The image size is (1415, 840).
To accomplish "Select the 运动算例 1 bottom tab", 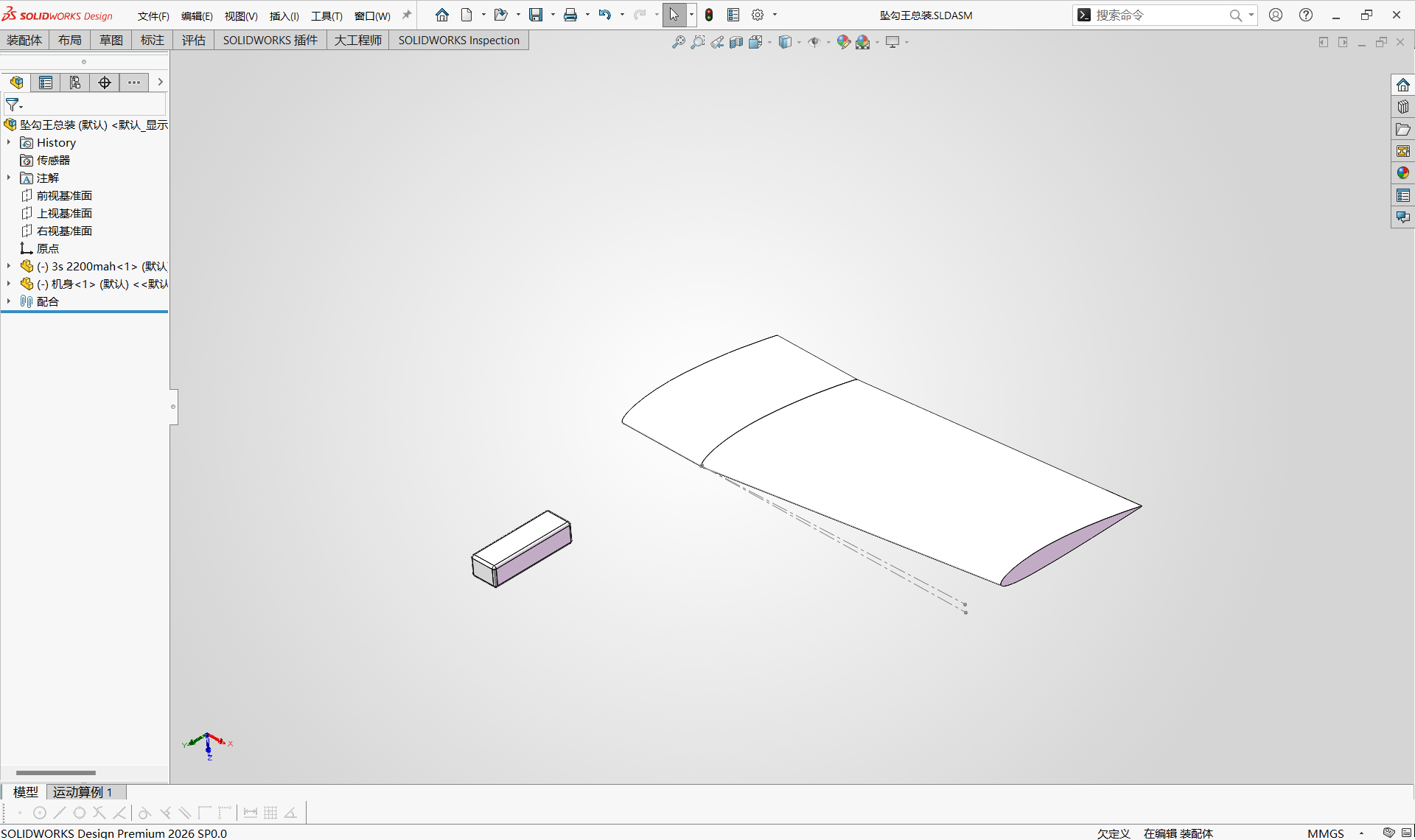I will pos(86,792).
